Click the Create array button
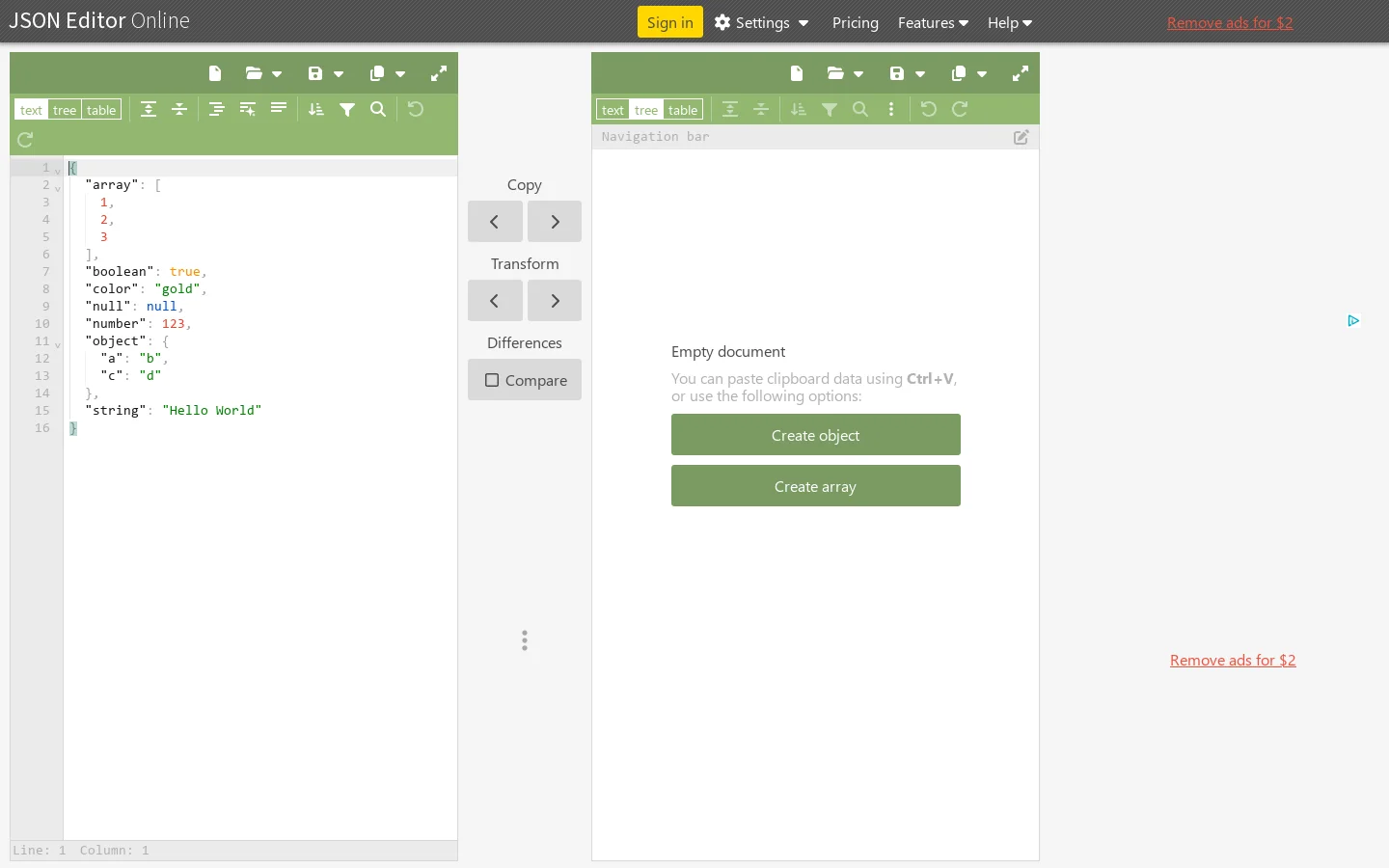The width and height of the screenshot is (1389, 868). [x=816, y=486]
